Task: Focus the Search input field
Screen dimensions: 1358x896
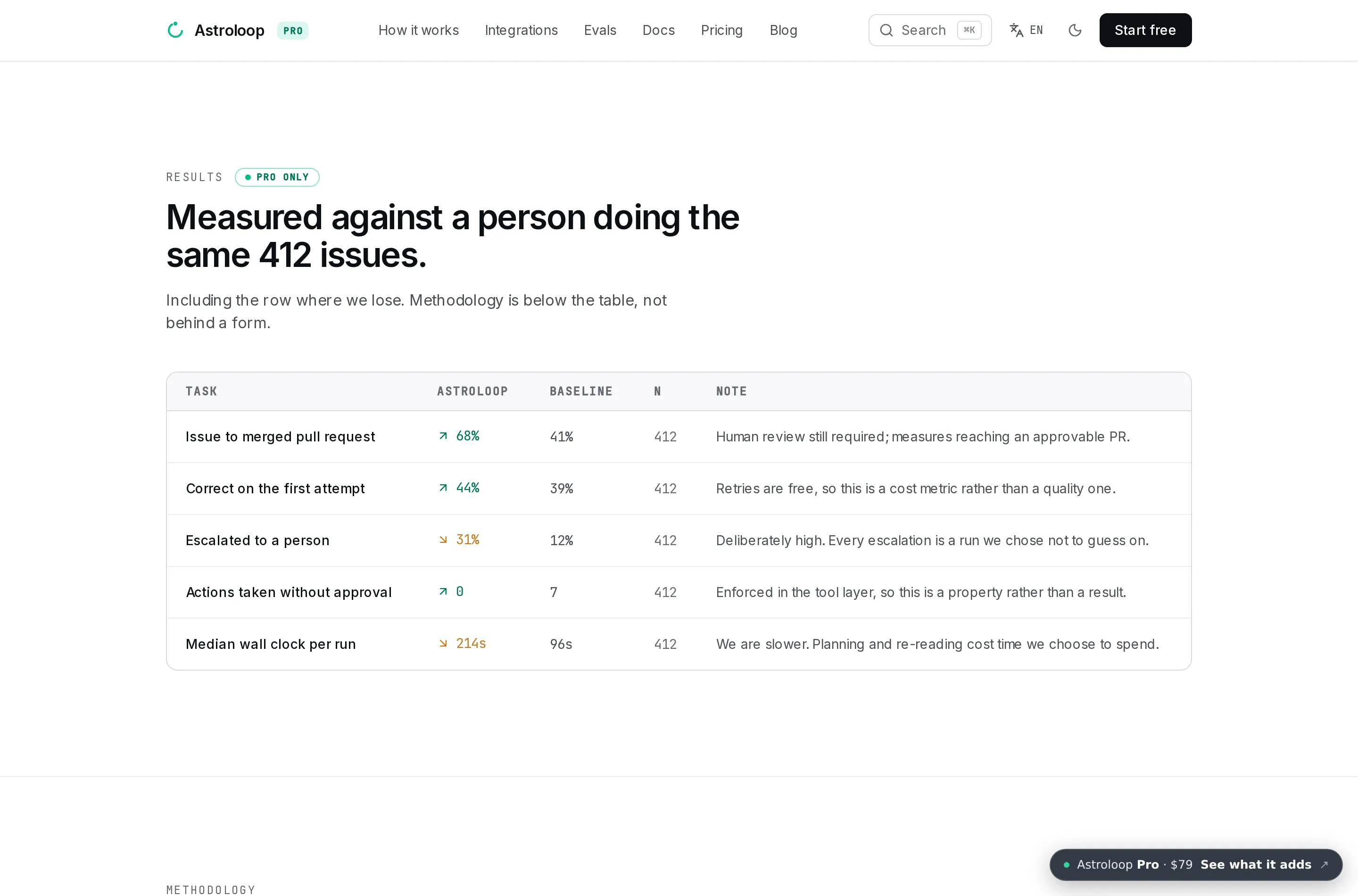Action: point(929,30)
